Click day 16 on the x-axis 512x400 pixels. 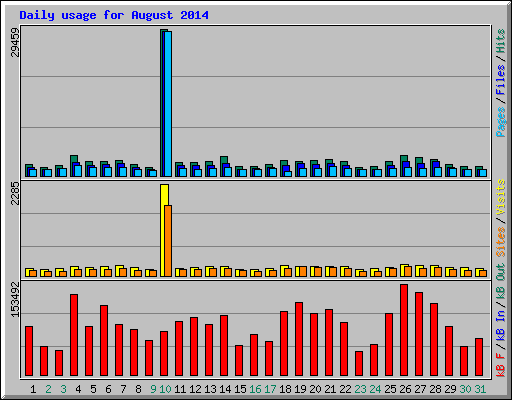[x=255, y=389]
